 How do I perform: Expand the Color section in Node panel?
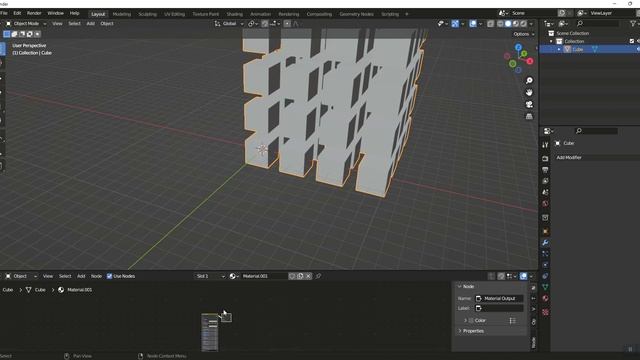[x=465, y=320]
